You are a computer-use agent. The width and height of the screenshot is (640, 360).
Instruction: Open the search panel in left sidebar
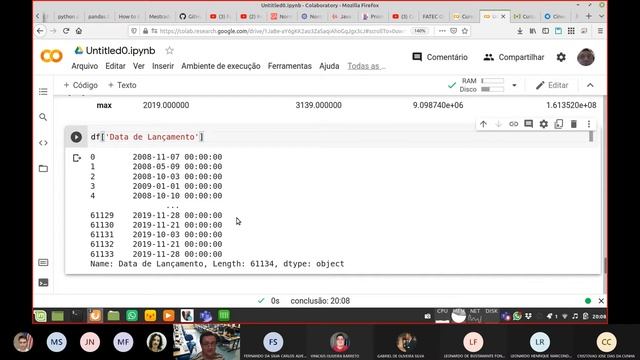click(43, 117)
